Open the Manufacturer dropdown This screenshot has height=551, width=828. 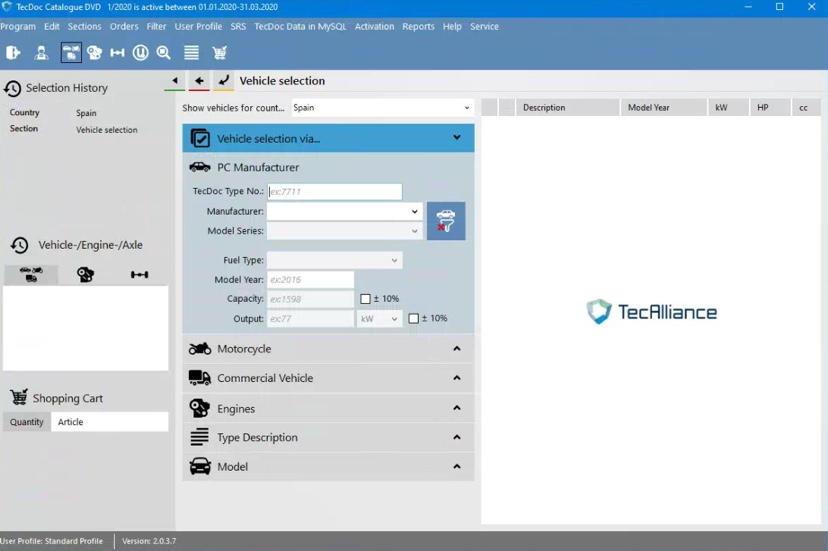(x=344, y=211)
